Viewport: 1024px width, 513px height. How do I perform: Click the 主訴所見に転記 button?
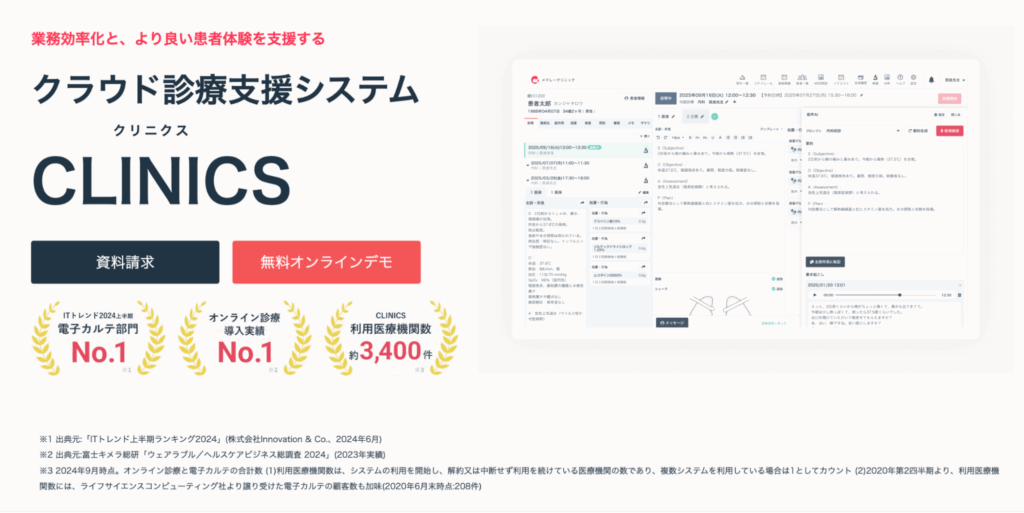tap(825, 262)
